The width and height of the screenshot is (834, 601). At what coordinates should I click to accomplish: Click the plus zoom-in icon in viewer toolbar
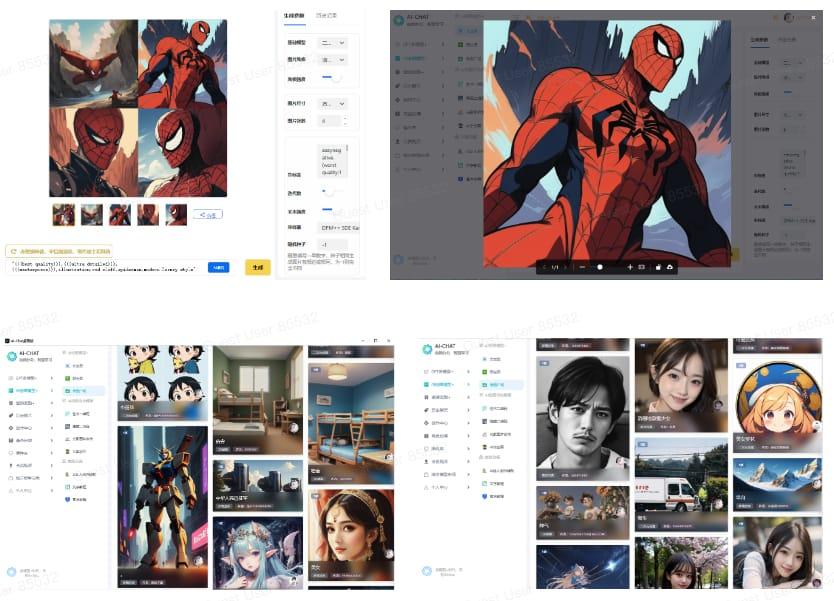pos(630,267)
